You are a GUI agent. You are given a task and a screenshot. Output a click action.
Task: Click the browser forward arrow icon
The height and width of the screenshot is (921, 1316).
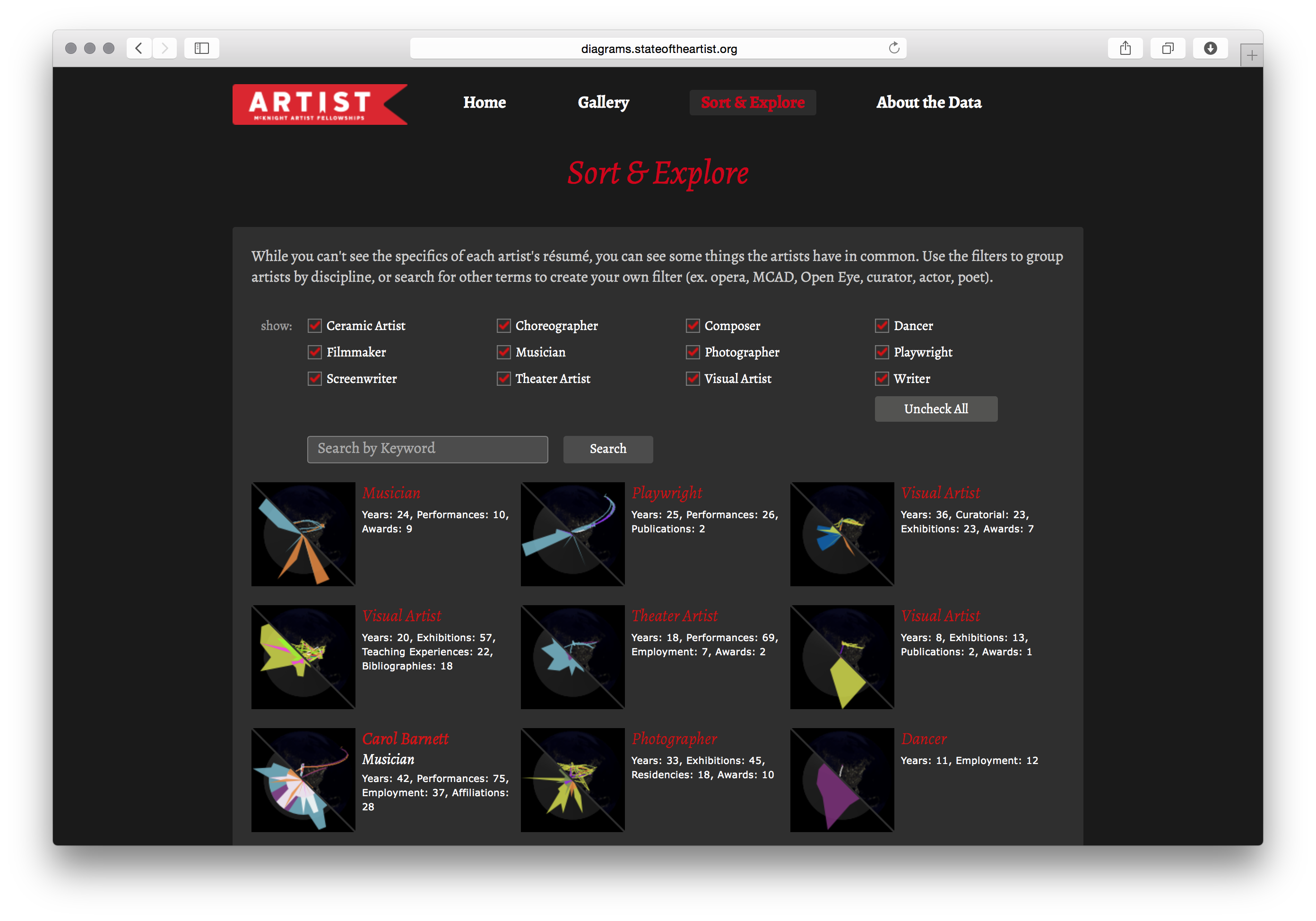pos(164,48)
